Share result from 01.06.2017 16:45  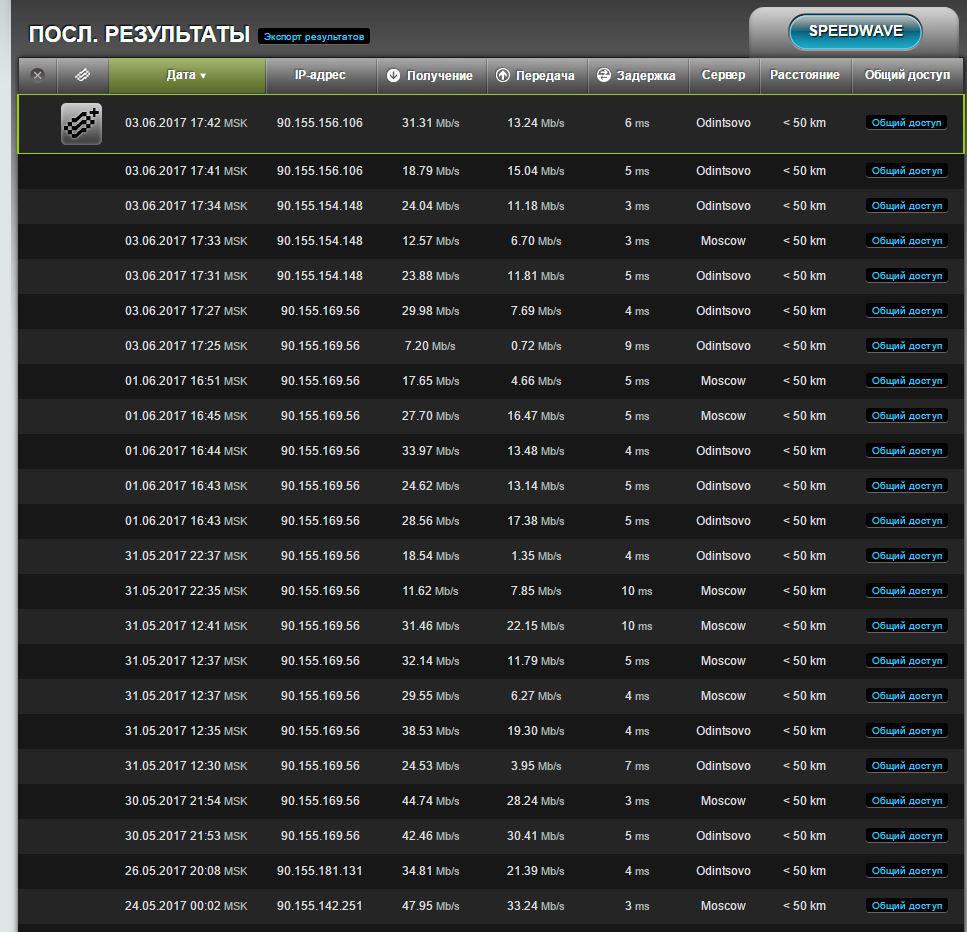pos(907,416)
